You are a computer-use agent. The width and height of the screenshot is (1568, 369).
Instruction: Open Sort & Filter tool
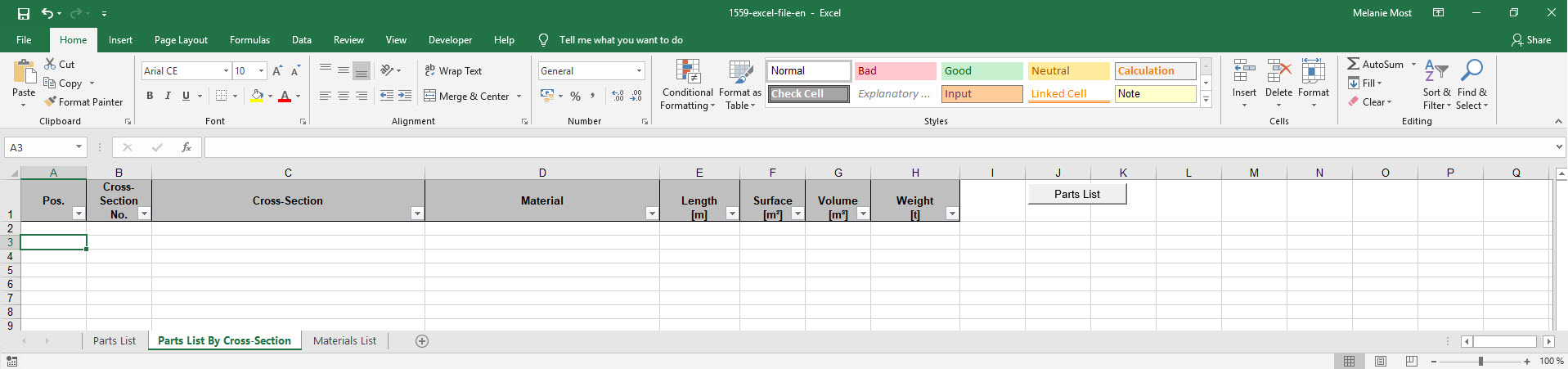(1436, 84)
